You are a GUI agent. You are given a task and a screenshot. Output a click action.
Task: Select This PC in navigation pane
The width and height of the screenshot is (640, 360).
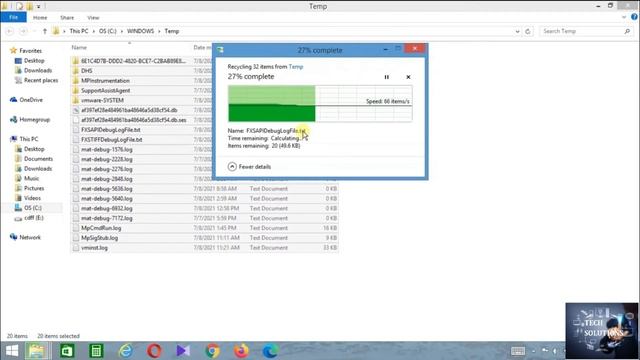coord(29,139)
